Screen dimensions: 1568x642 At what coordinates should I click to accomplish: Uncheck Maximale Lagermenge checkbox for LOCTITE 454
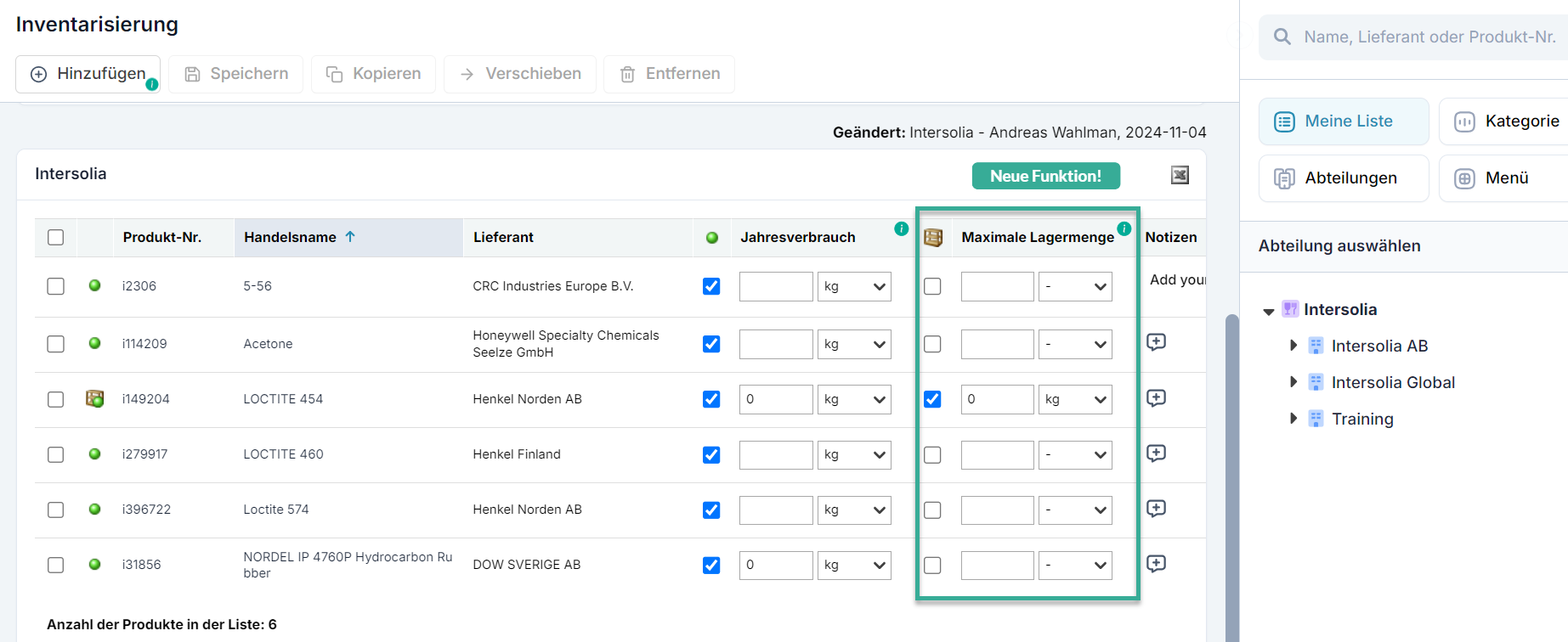click(933, 399)
